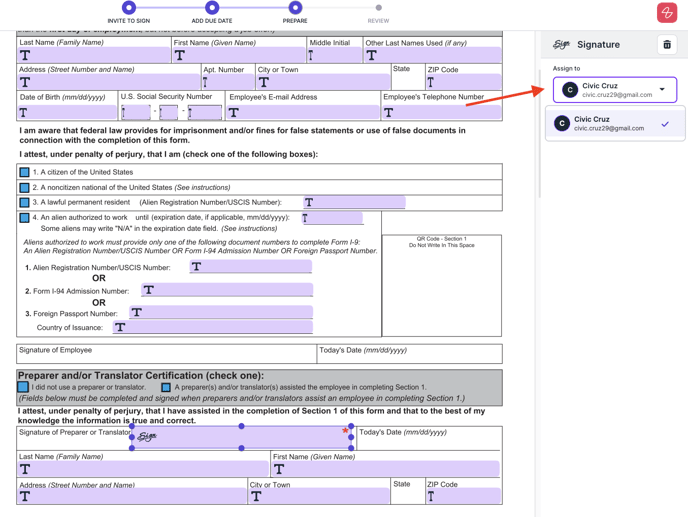
Task: Jump to the Review step
Action: [379, 7]
